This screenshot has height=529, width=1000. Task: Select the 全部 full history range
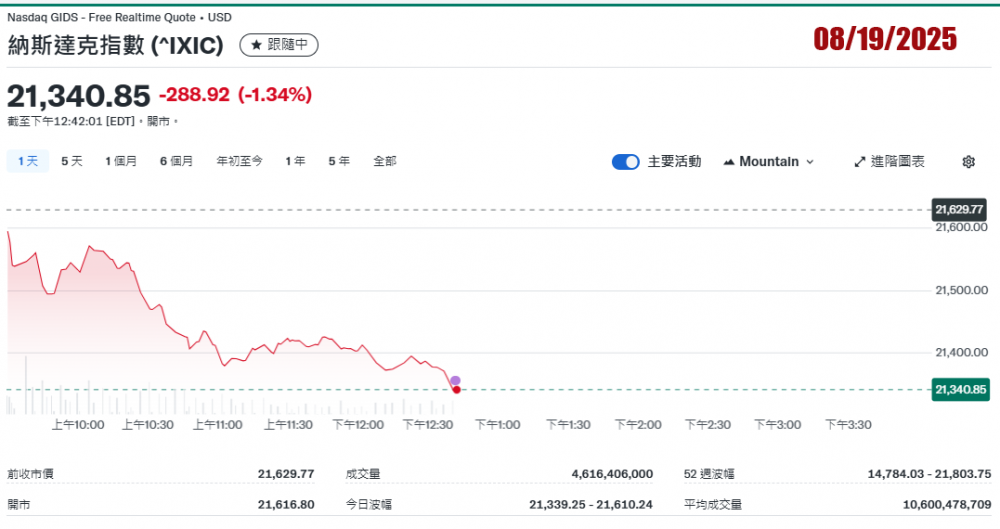[385, 161]
